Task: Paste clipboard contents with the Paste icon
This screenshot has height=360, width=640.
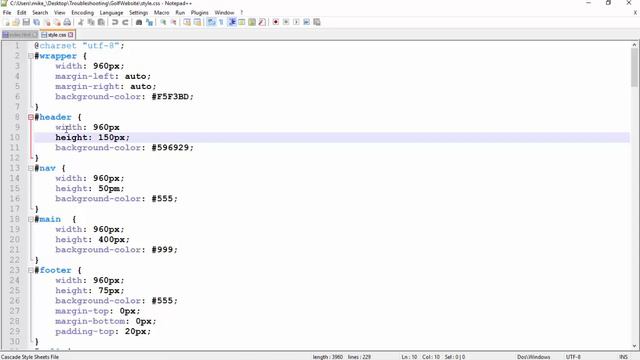Action: pyautogui.click(x=101, y=22)
